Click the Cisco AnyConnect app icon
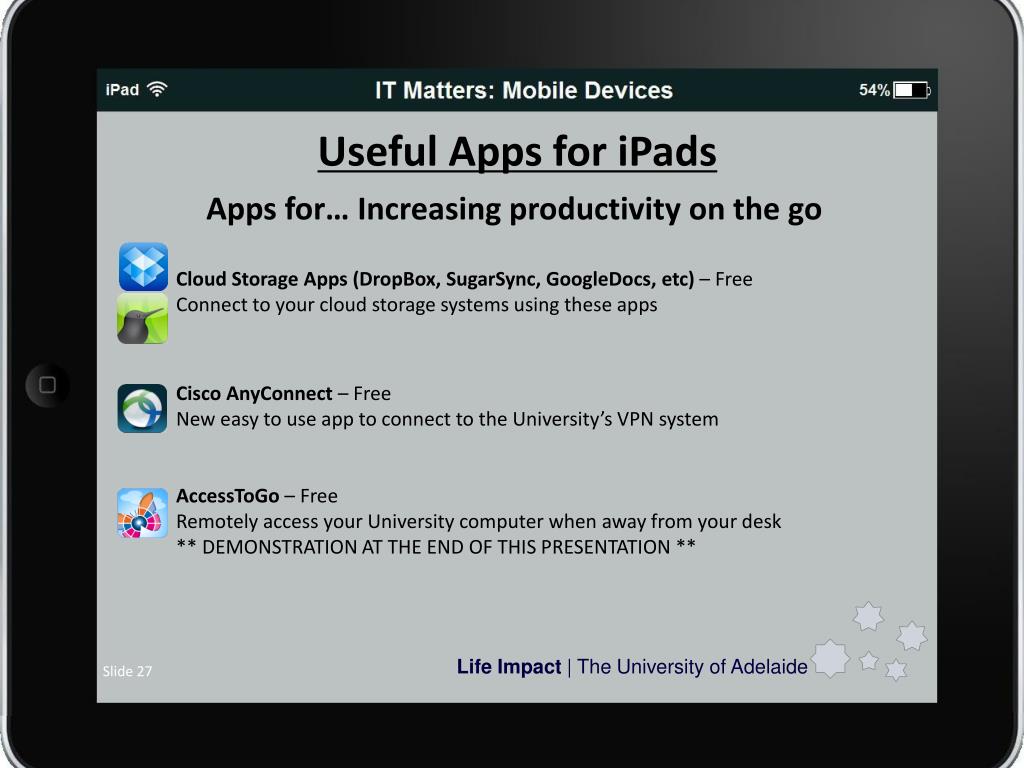The width and height of the screenshot is (1024, 768). point(142,408)
